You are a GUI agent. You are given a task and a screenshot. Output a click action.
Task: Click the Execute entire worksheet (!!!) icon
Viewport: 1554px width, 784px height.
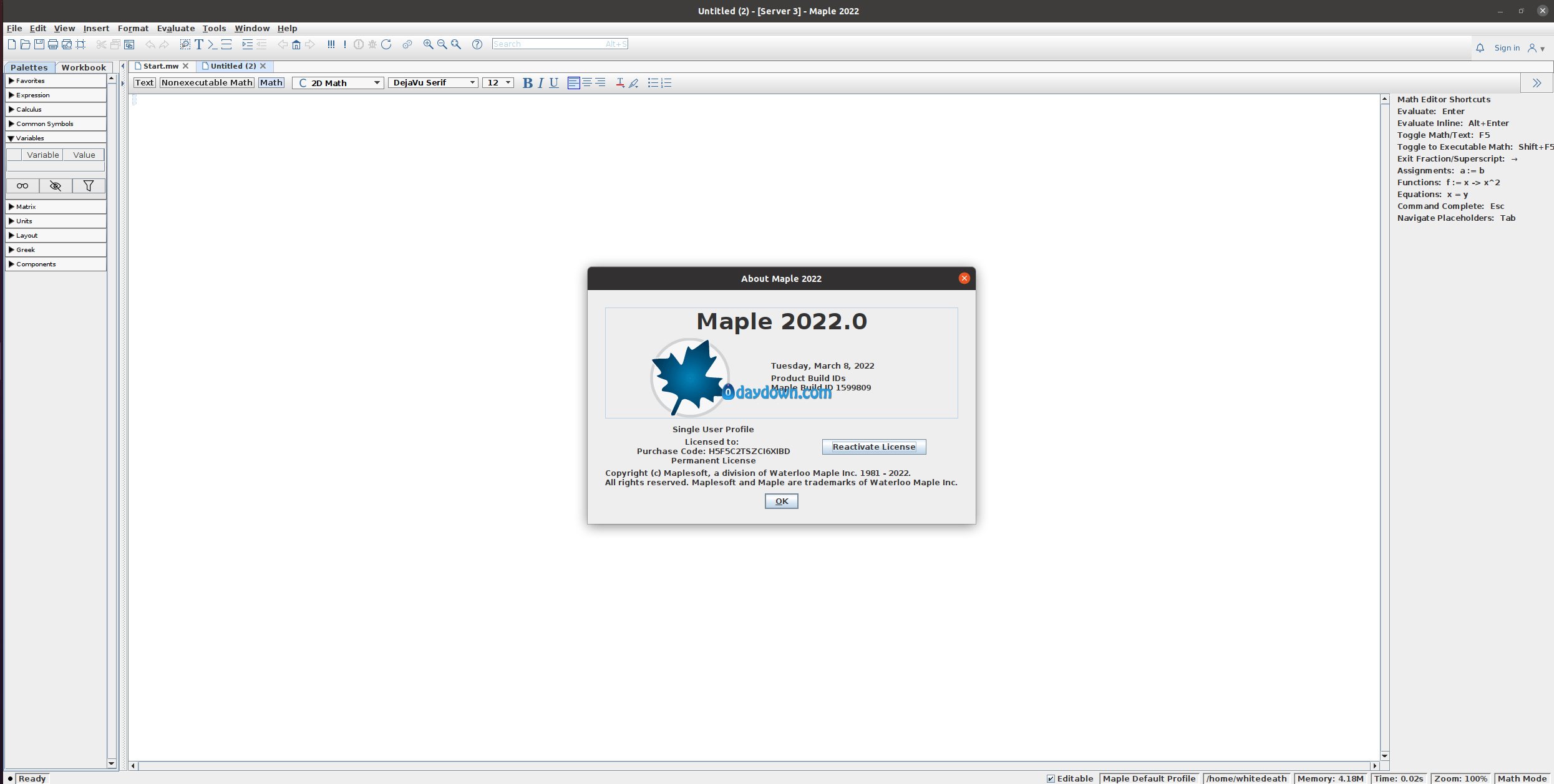331,44
